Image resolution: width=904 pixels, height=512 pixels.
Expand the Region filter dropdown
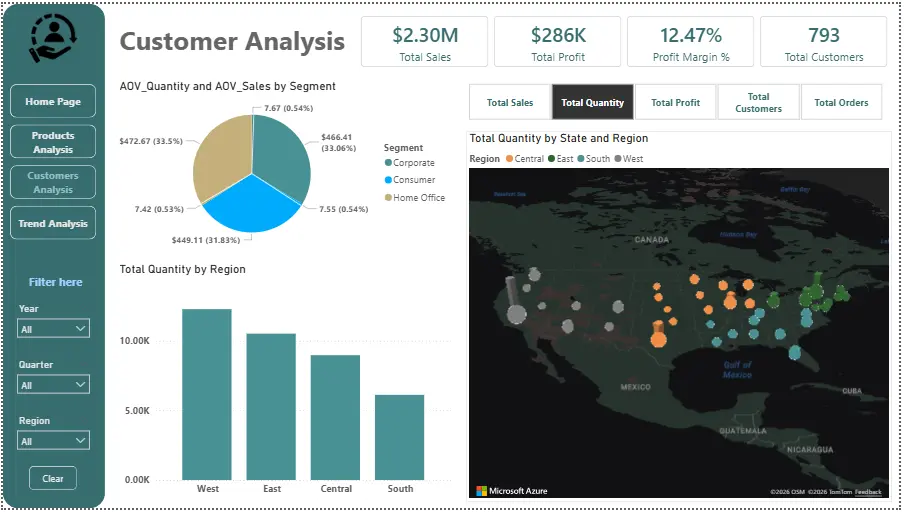53,441
